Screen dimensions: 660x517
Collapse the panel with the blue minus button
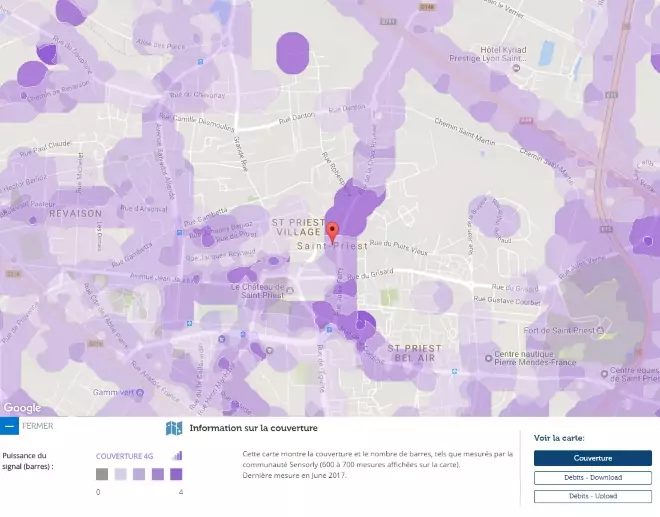coord(9,426)
